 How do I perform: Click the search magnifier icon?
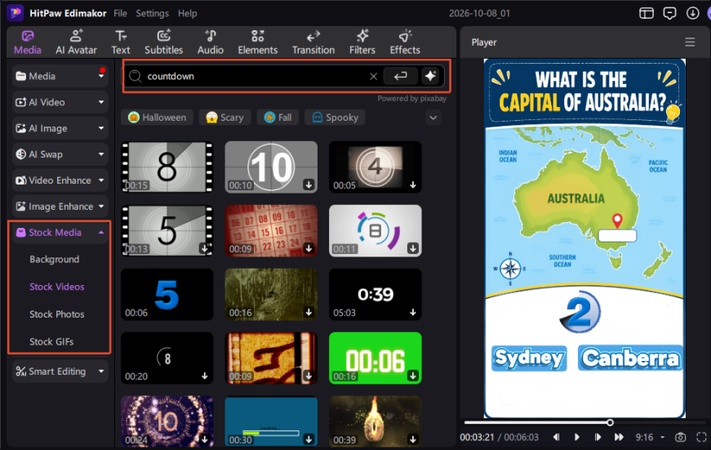[135, 76]
